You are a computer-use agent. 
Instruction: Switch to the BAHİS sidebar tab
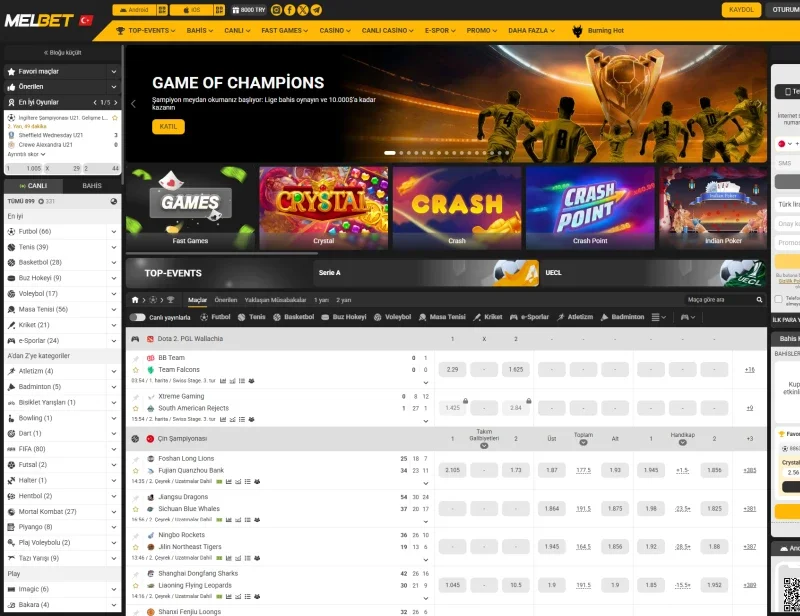click(x=92, y=186)
